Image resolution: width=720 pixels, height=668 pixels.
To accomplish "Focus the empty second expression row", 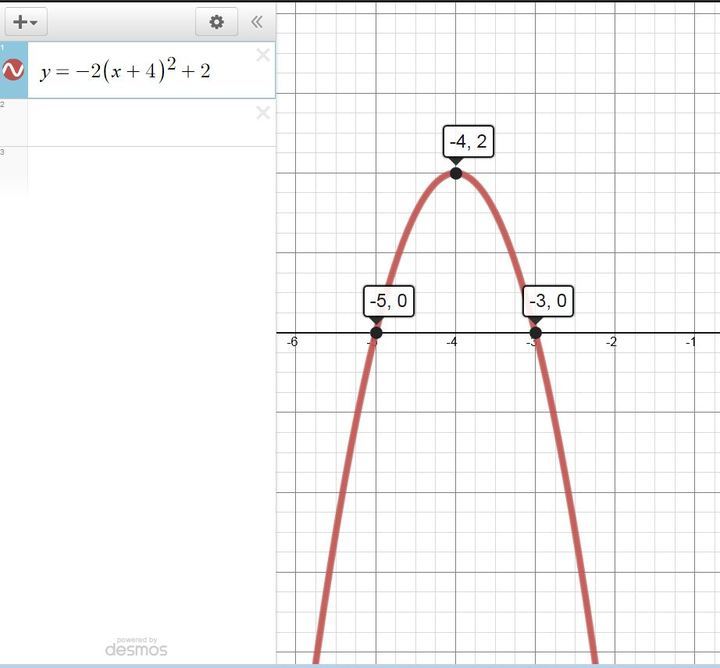I will pyautogui.click(x=140, y=123).
